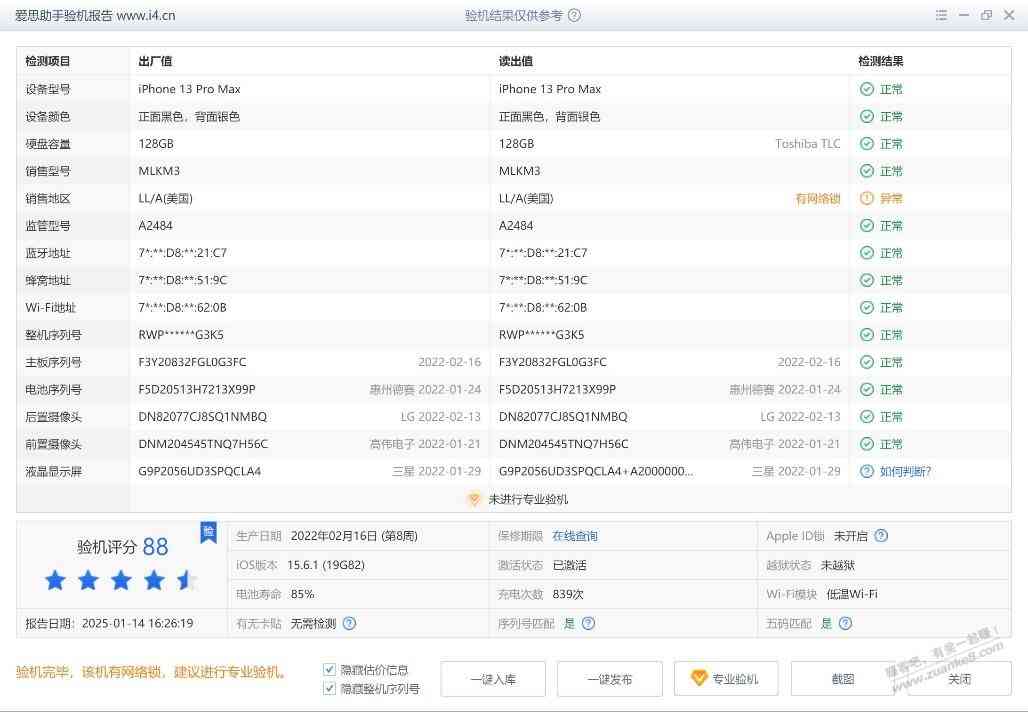Click the 报告日期 2025-01-14 16:26:19 text

point(109,623)
